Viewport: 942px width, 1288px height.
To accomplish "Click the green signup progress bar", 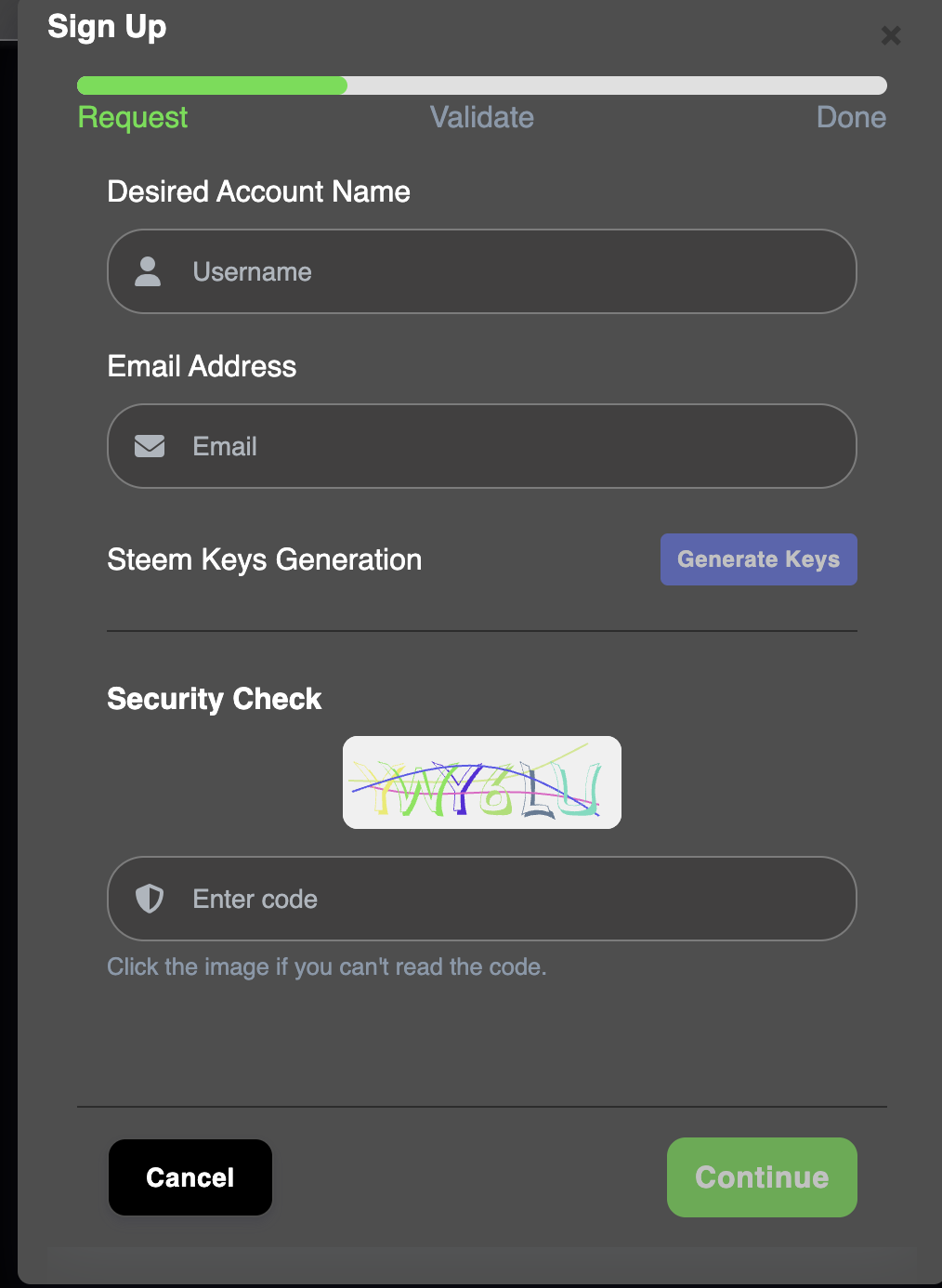I will coord(212,85).
